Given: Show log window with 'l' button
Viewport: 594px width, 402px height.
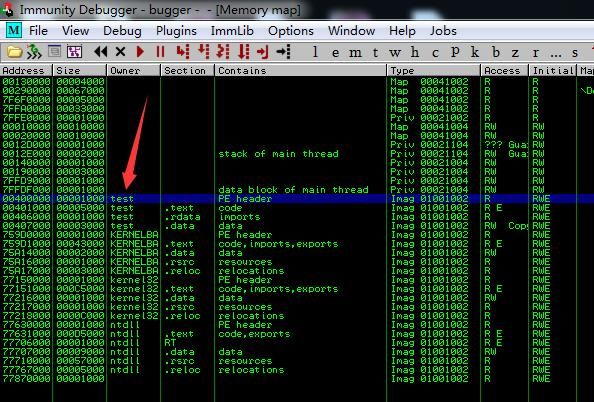Looking at the screenshot, I should click(x=315, y=52).
